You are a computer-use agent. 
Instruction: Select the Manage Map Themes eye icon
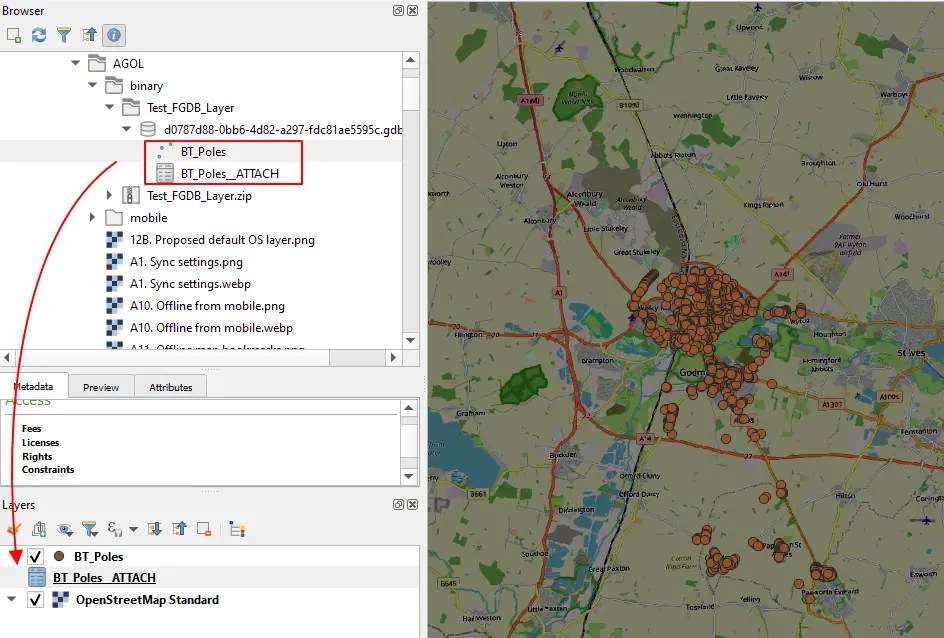pyautogui.click(x=64, y=528)
